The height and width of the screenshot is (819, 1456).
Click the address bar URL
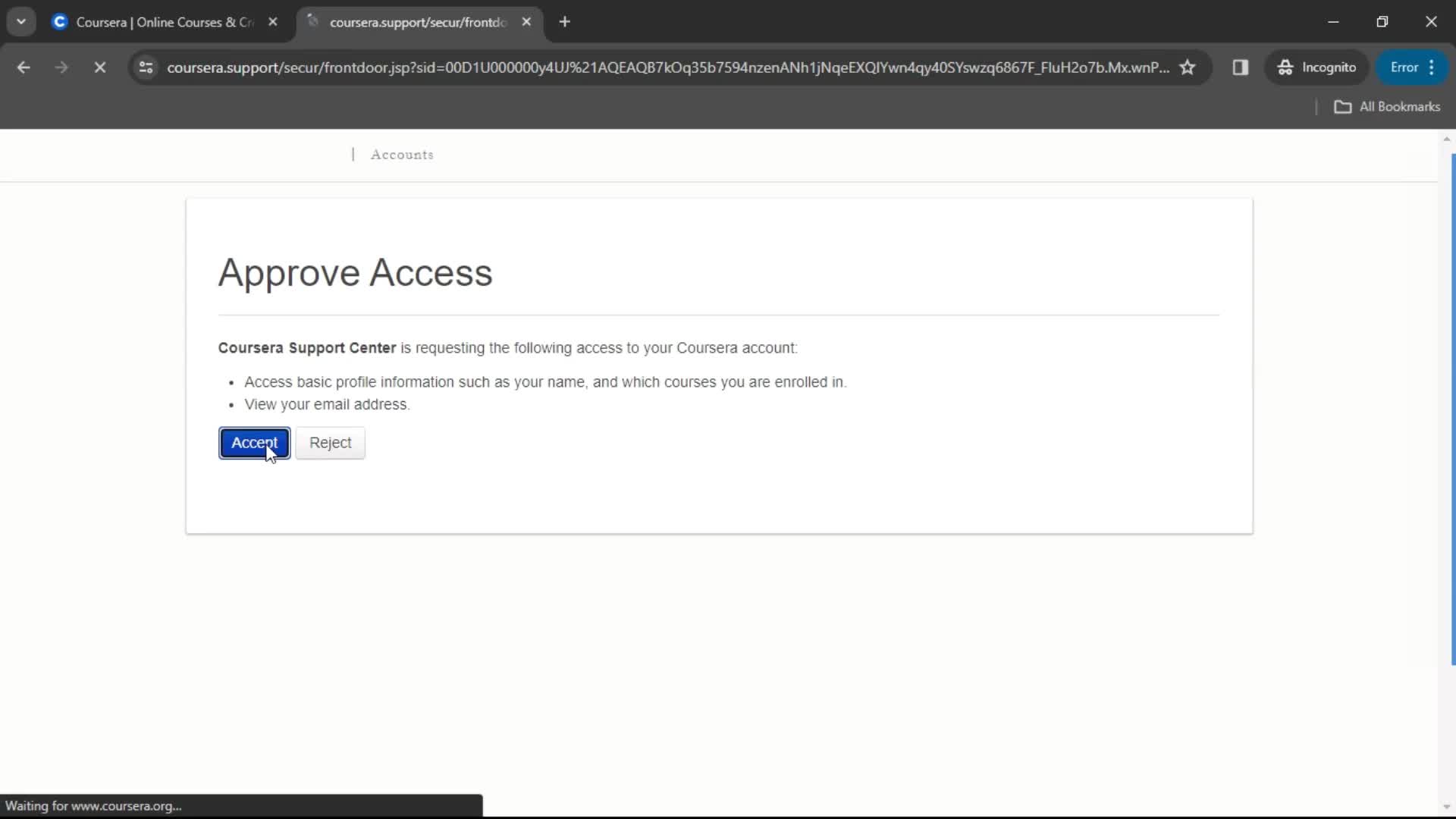pyautogui.click(x=667, y=67)
